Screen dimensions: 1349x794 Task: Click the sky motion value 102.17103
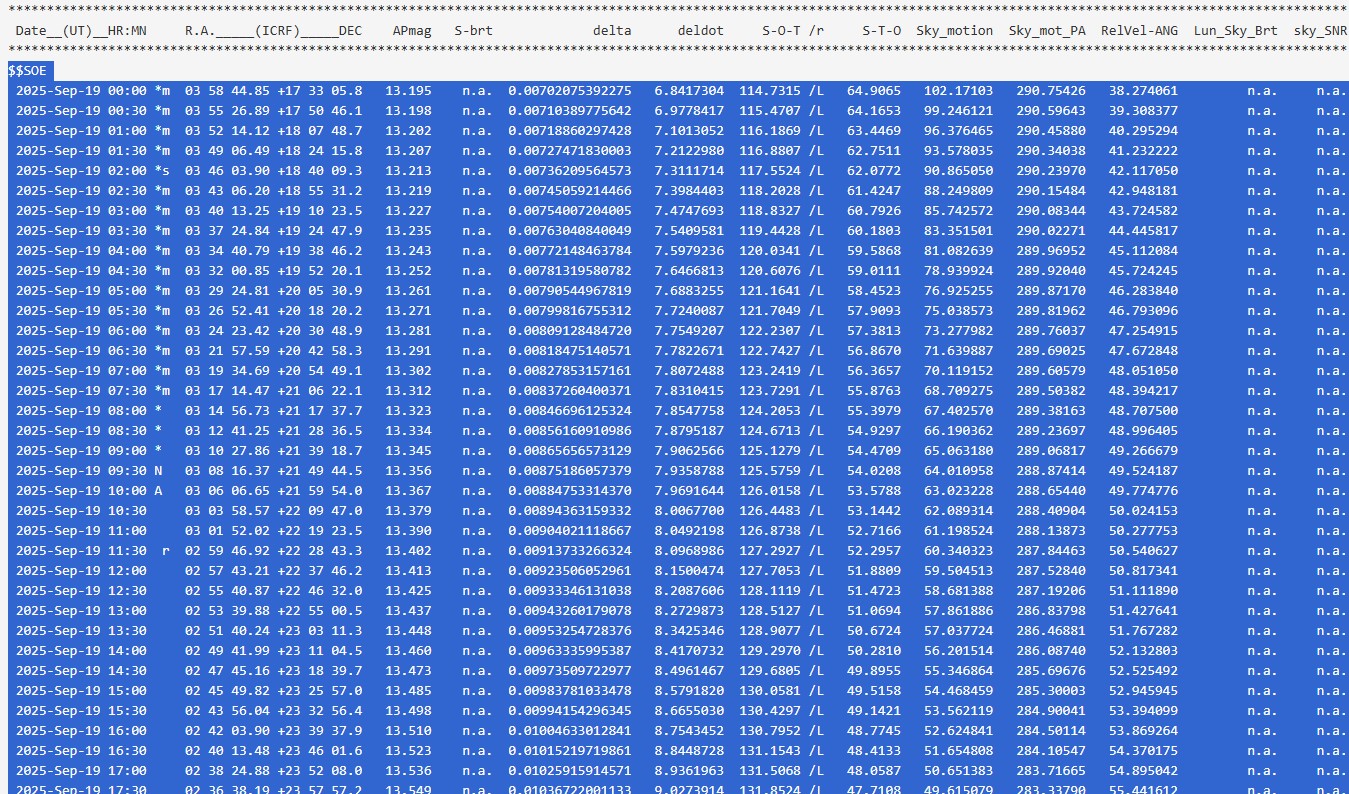958,91
